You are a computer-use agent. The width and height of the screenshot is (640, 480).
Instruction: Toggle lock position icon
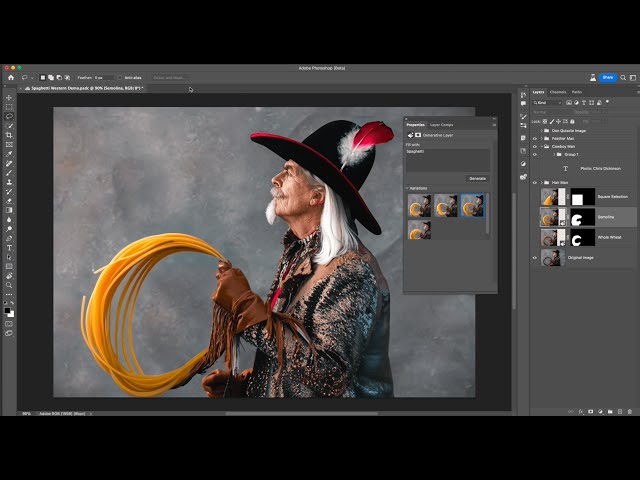coord(558,122)
